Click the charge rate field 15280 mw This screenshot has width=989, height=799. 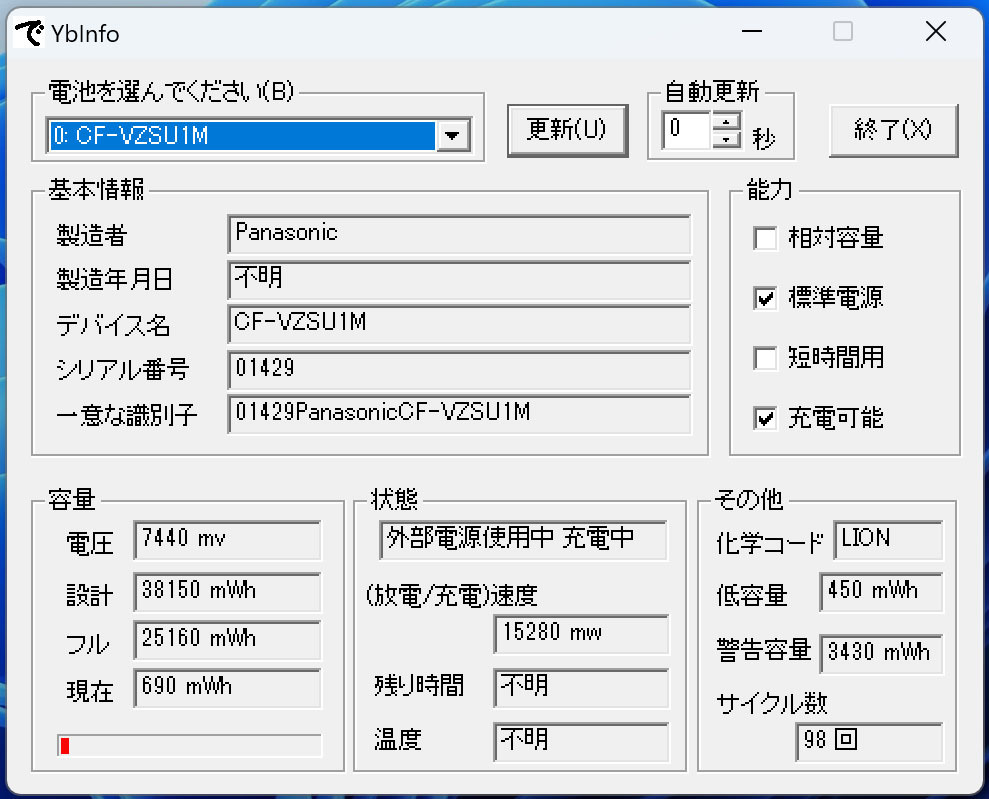(581, 634)
